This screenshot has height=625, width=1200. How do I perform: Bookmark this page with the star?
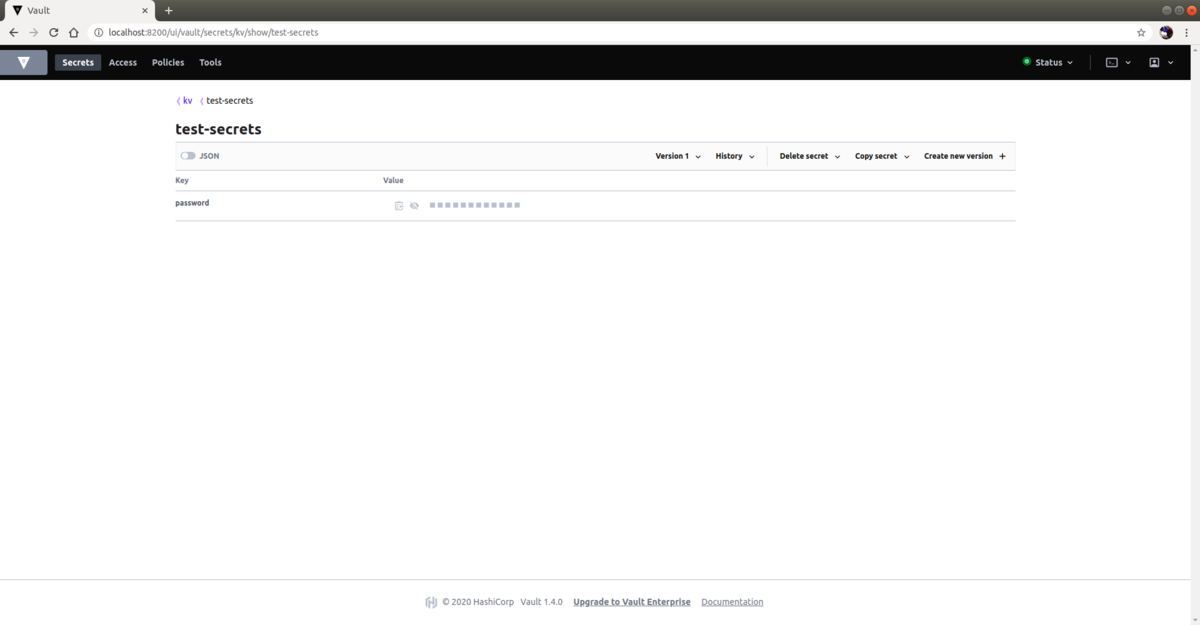1141,32
